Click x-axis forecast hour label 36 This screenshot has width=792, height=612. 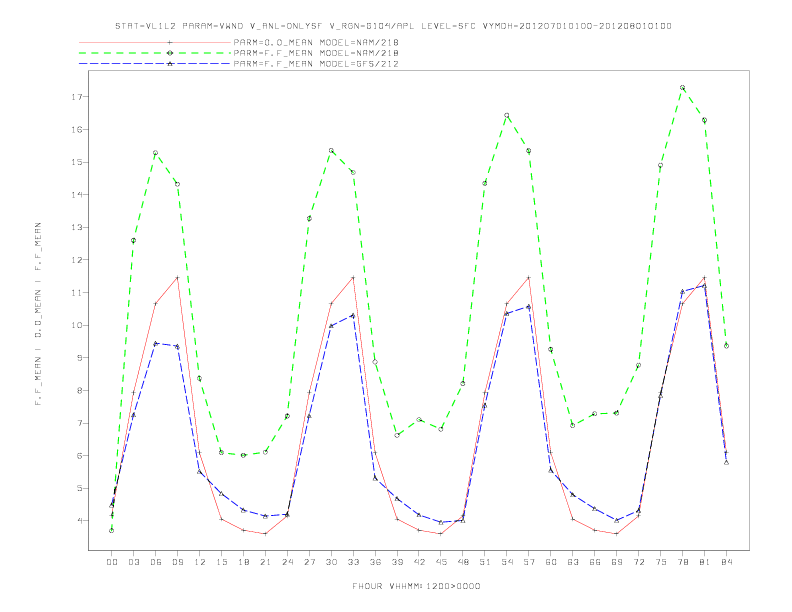(x=375, y=562)
